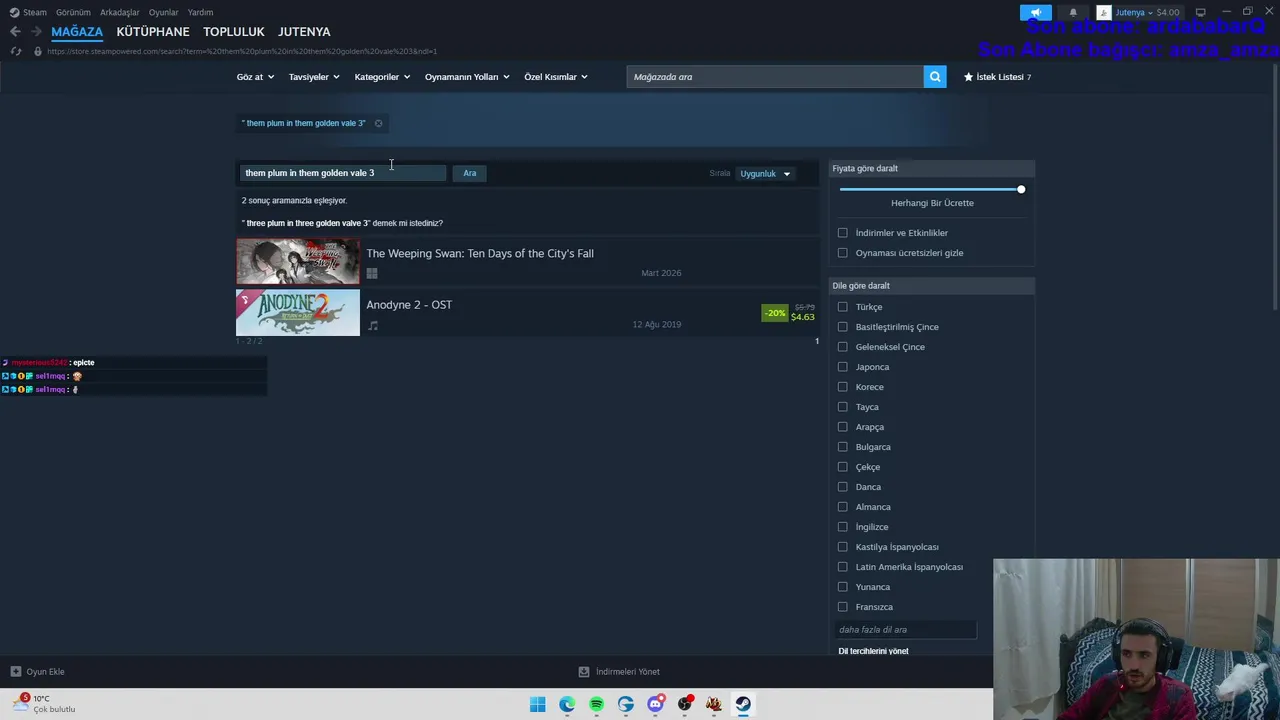The image size is (1280, 720).
Task: Expand the Göz at dropdown
Action: (255, 77)
